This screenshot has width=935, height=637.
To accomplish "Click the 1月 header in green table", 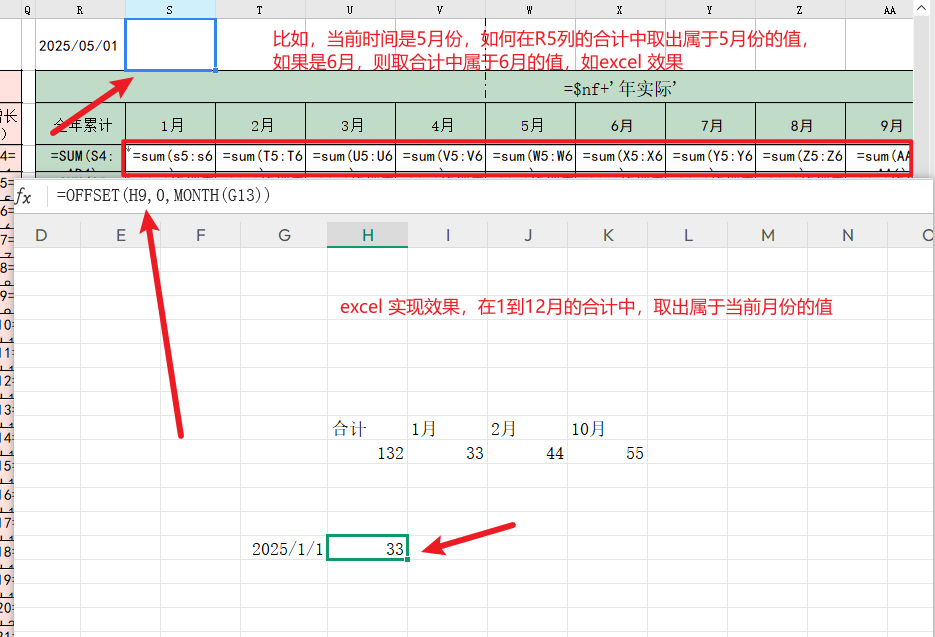I will coord(171,124).
